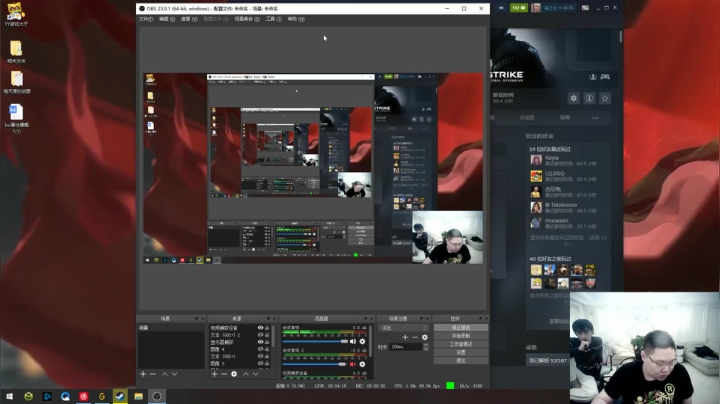Image resolution: width=720 pixels, height=404 pixels.
Task: Open friend LQ.DGQ in Steam list
Action: point(564,176)
